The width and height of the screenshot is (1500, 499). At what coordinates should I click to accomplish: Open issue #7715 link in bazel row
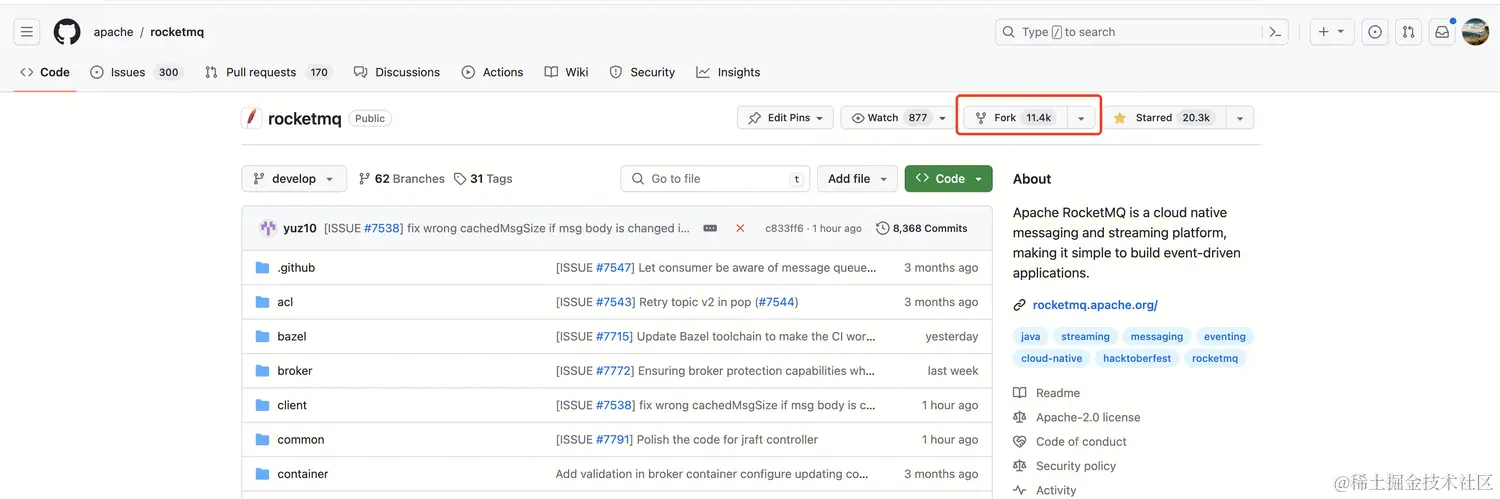point(614,337)
